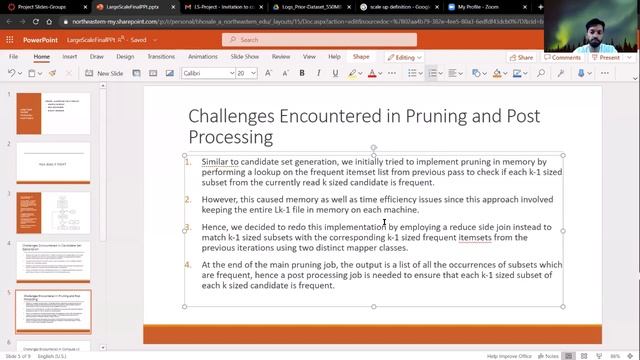Screen dimensions: 640x360
Task: Toggle italic formatting
Action: click(318, 73)
